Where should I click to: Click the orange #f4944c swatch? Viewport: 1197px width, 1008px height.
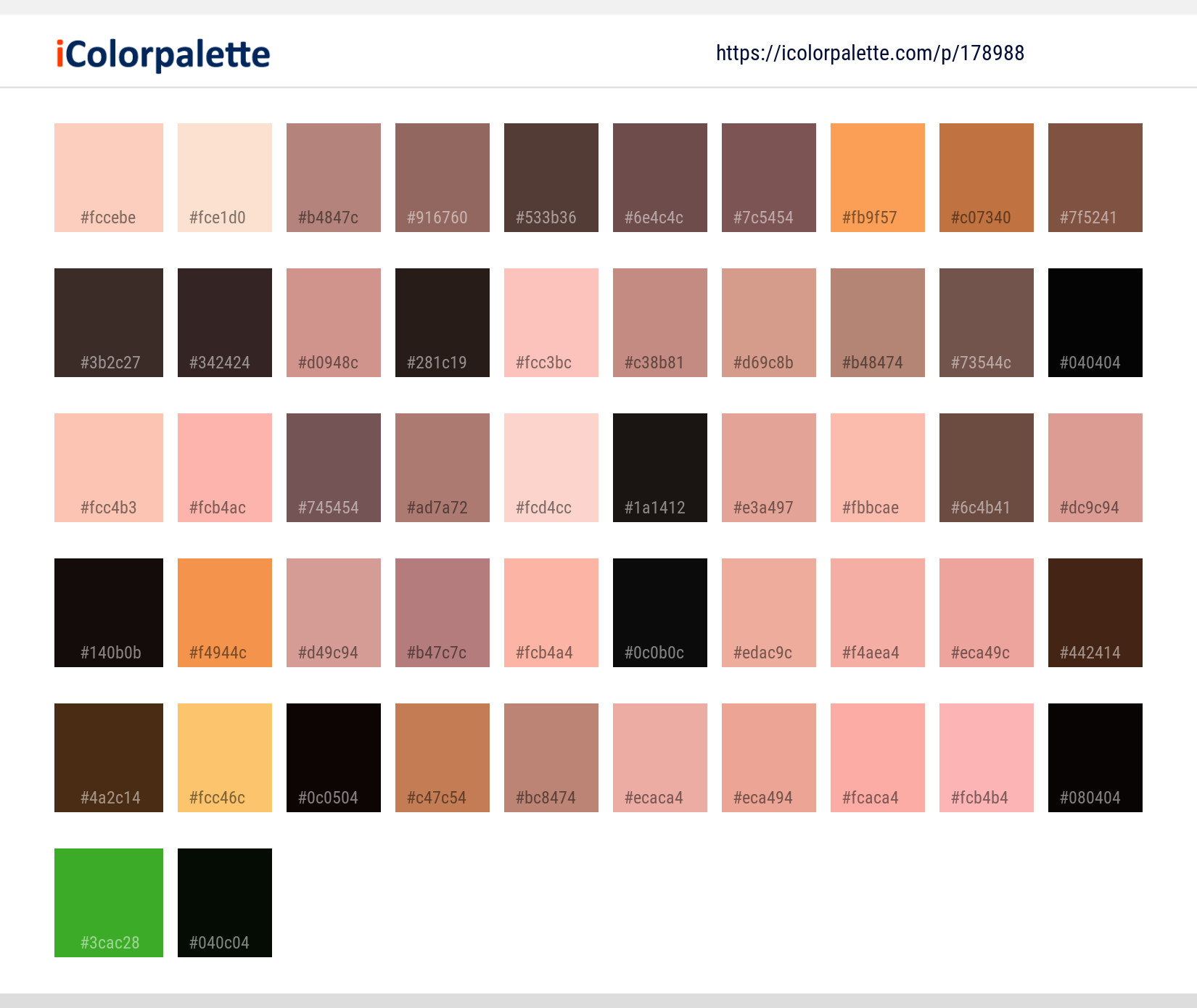(x=225, y=613)
